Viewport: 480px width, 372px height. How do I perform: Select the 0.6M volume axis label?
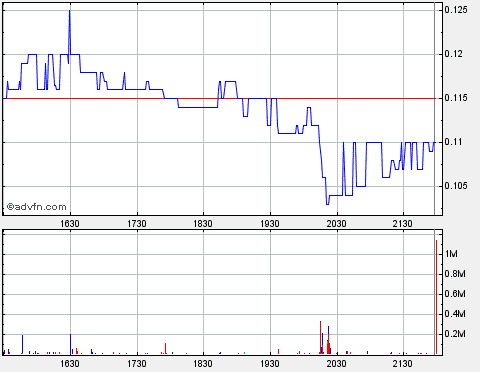pos(455,294)
